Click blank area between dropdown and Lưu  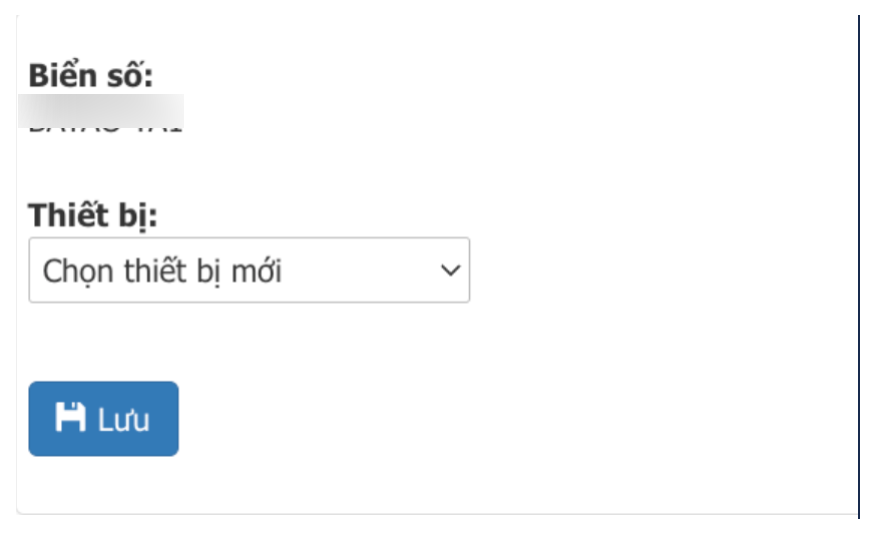[x=249, y=342]
